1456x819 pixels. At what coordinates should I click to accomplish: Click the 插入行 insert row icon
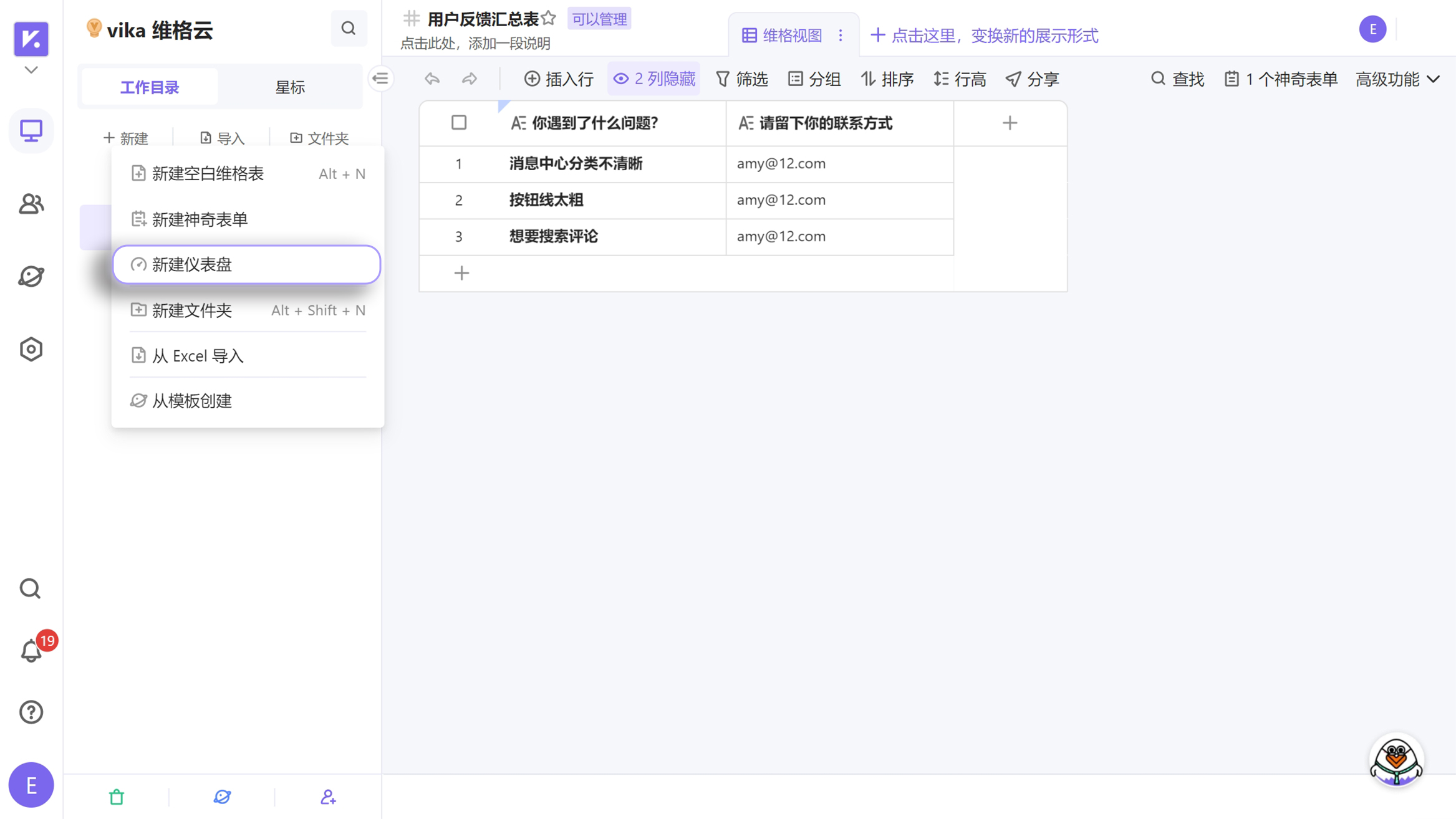pyautogui.click(x=558, y=79)
